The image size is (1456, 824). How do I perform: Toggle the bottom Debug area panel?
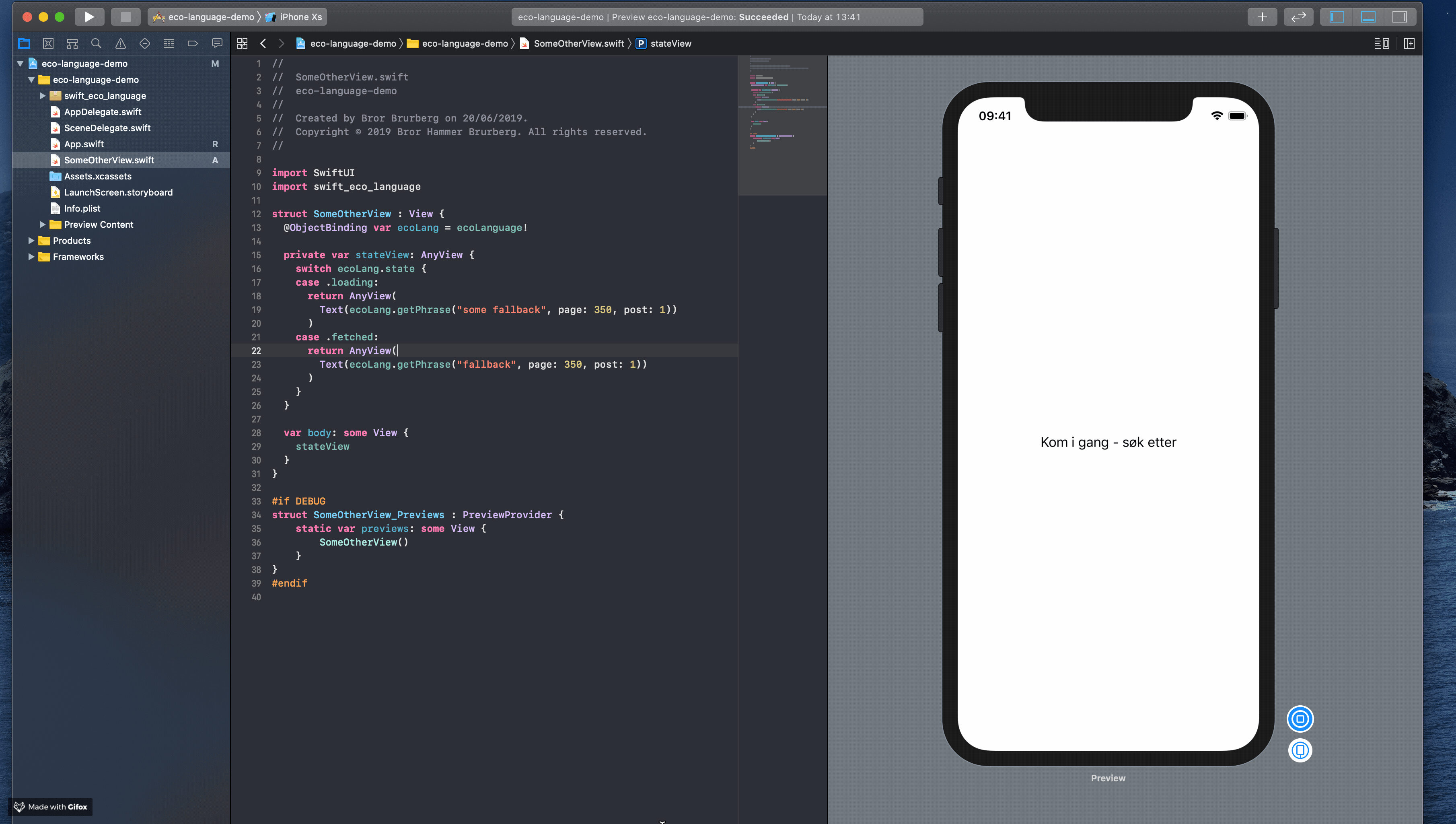[x=1368, y=17]
